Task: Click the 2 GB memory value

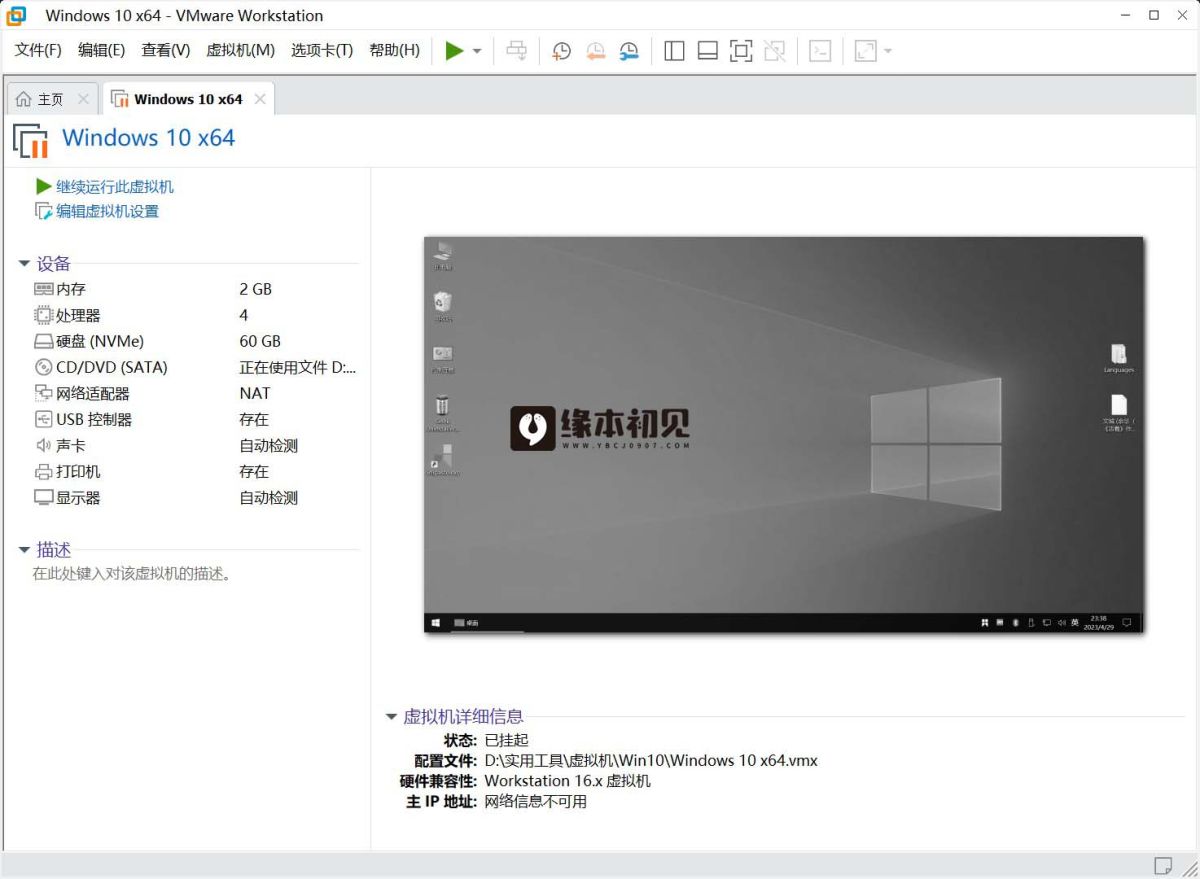Action: click(256, 289)
